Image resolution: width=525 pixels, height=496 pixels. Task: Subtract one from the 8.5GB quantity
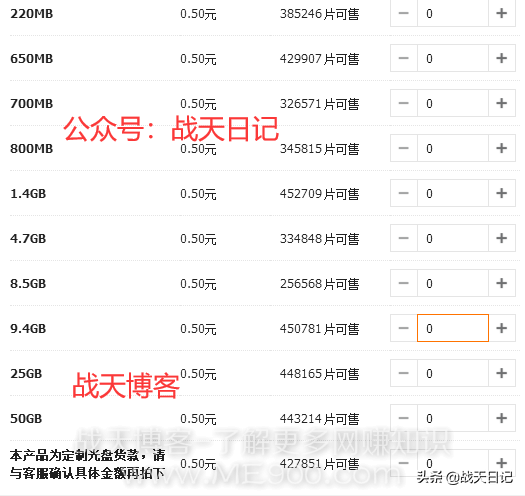pyautogui.click(x=404, y=283)
